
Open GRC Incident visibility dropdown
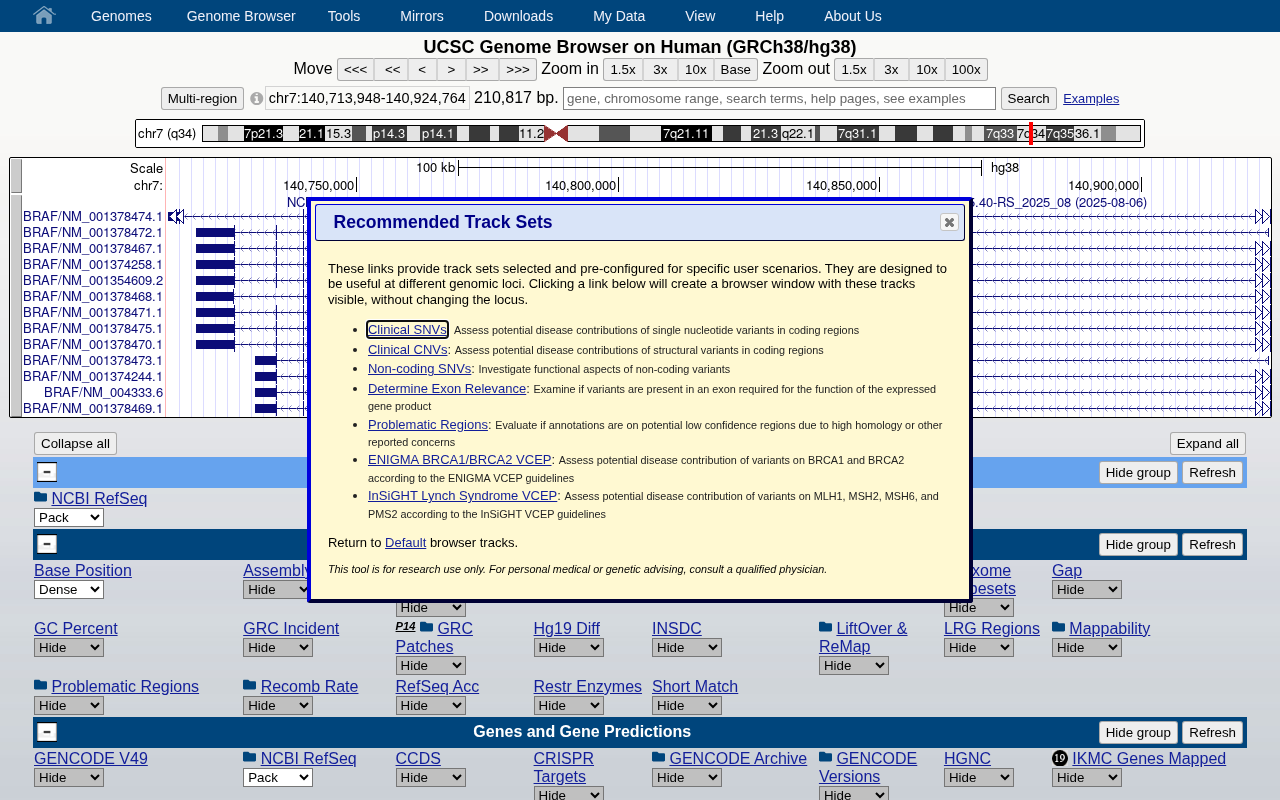[278, 647]
